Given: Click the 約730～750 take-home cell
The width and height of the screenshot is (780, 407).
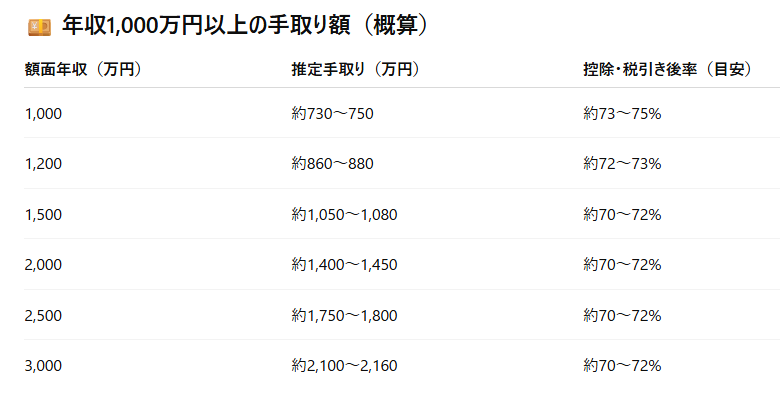Looking at the screenshot, I should [332, 114].
